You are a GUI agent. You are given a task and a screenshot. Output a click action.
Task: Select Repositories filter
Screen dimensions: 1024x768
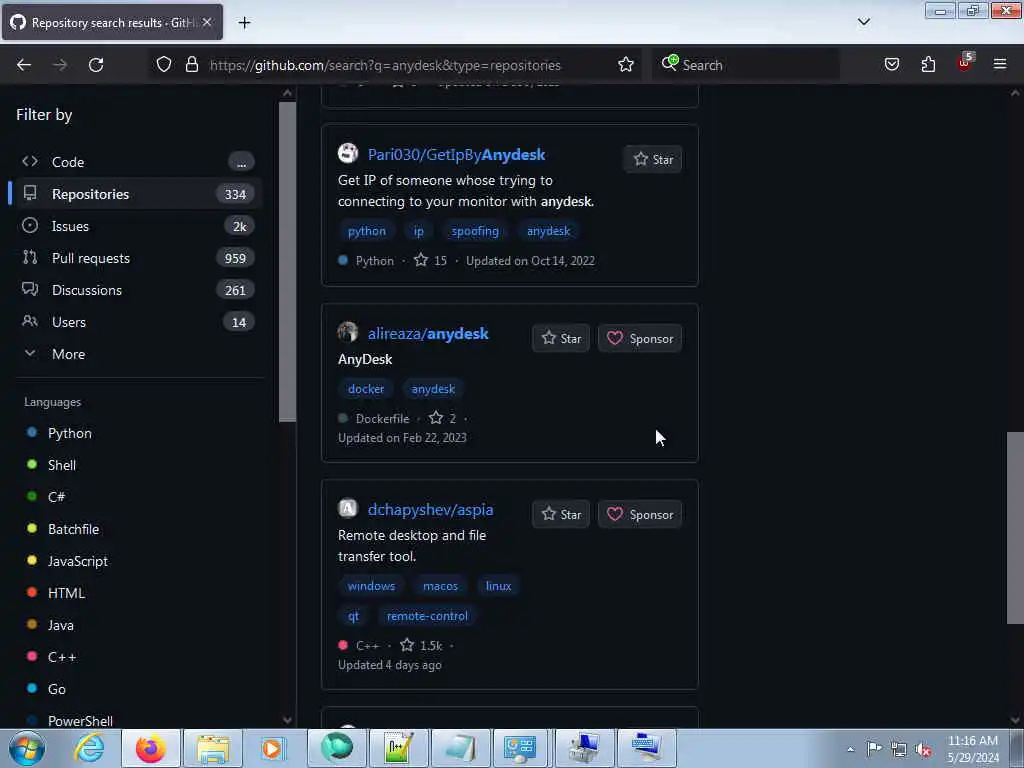pos(137,194)
